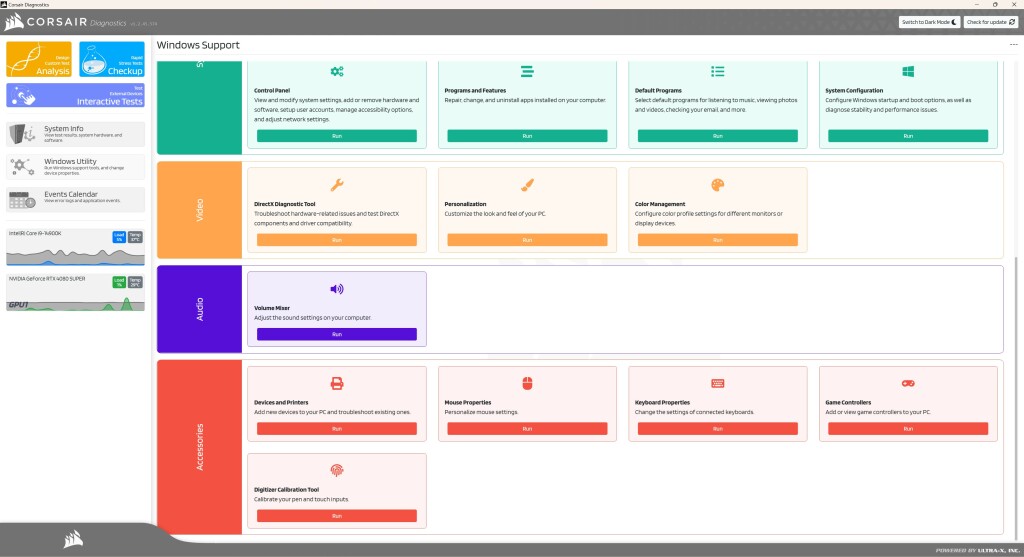Click the Game Controllers gamepad icon
The width and height of the screenshot is (1024, 557).
pyautogui.click(x=908, y=383)
